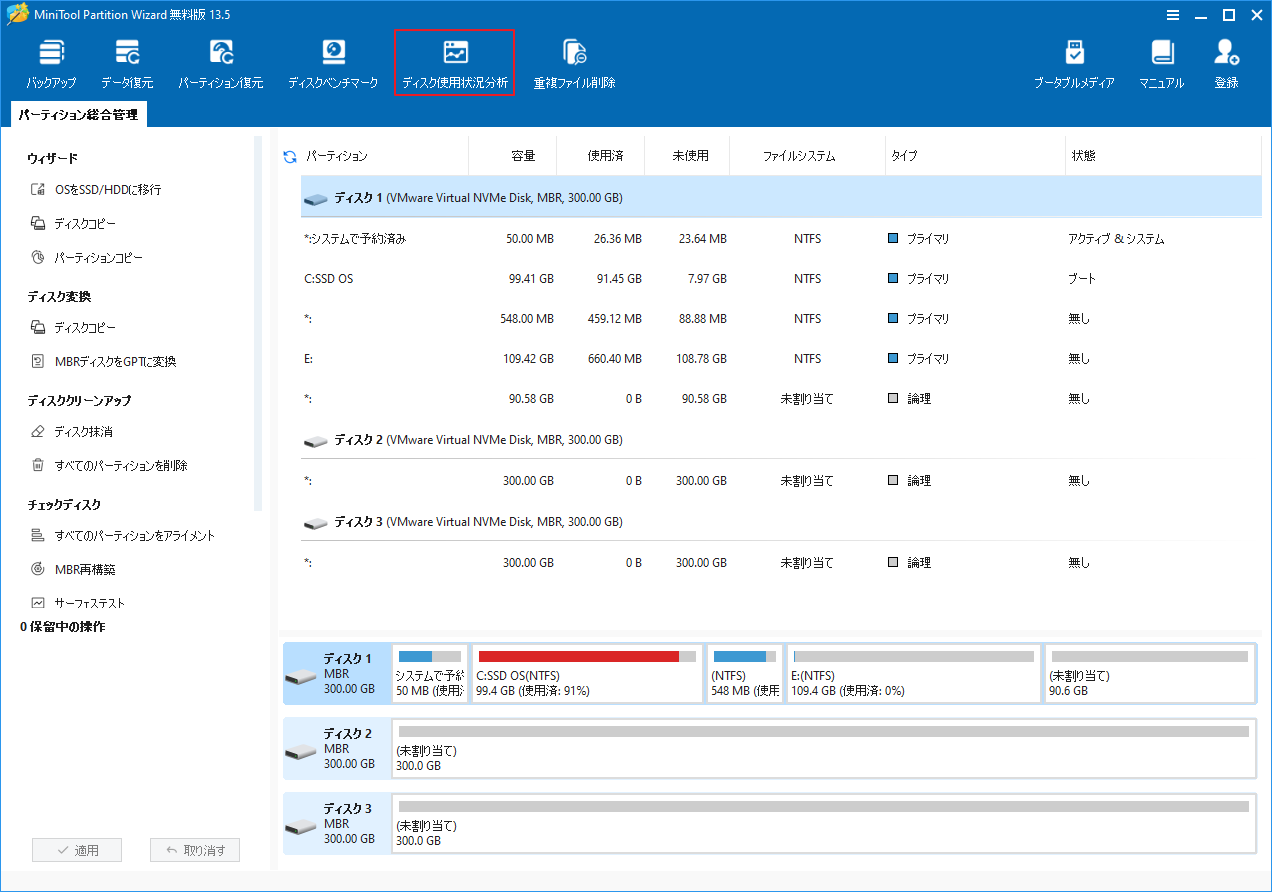Image resolution: width=1272 pixels, height=892 pixels.
Task: Open the hamburger menu
Action: pos(1173,15)
